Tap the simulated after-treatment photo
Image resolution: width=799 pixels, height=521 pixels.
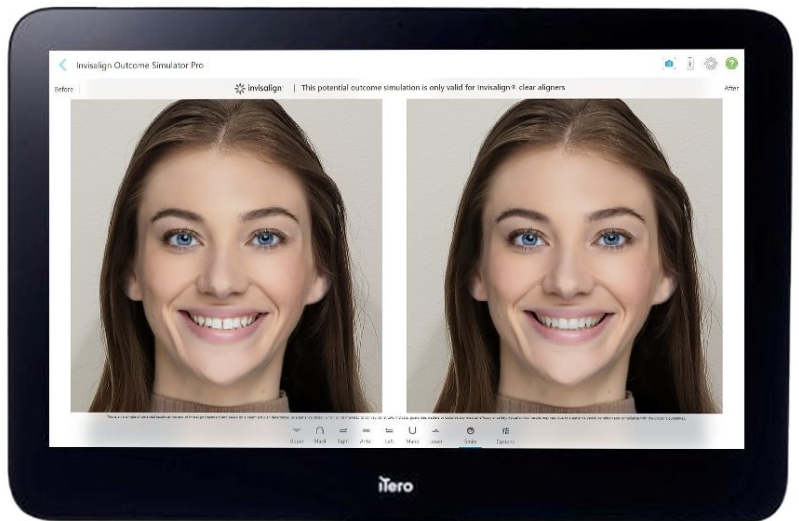coord(564,255)
